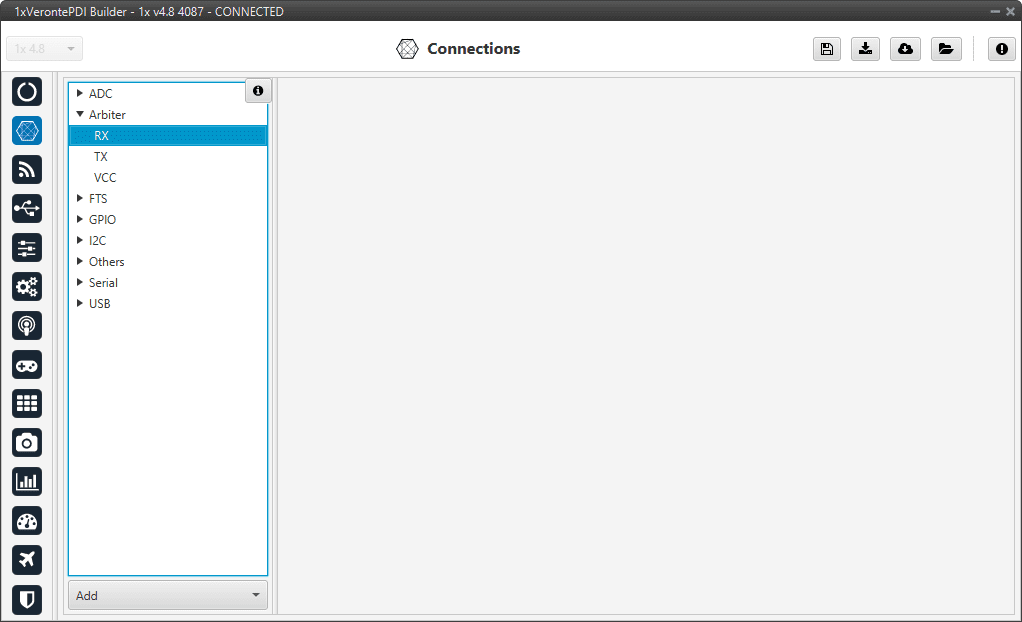Image resolution: width=1022 pixels, height=622 pixels.
Task: Expand the Others tree node
Action: [80, 261]
